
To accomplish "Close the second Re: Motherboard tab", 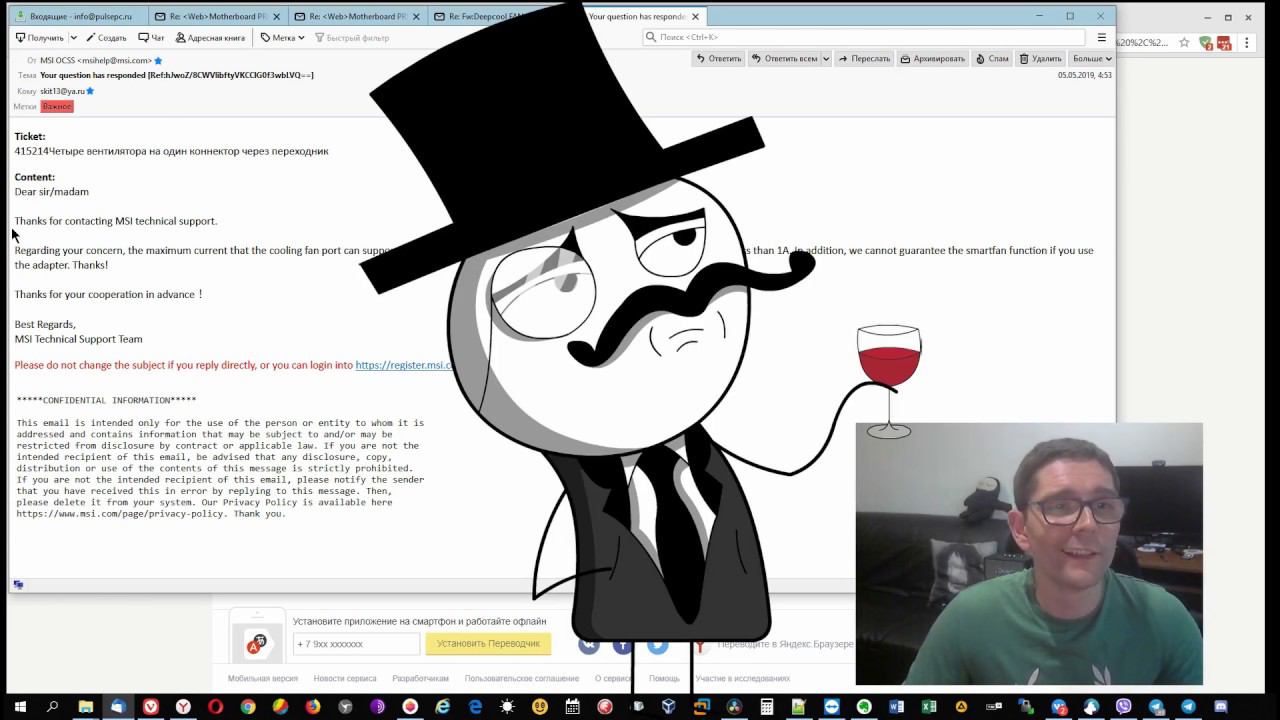I will tap(416, 17).
